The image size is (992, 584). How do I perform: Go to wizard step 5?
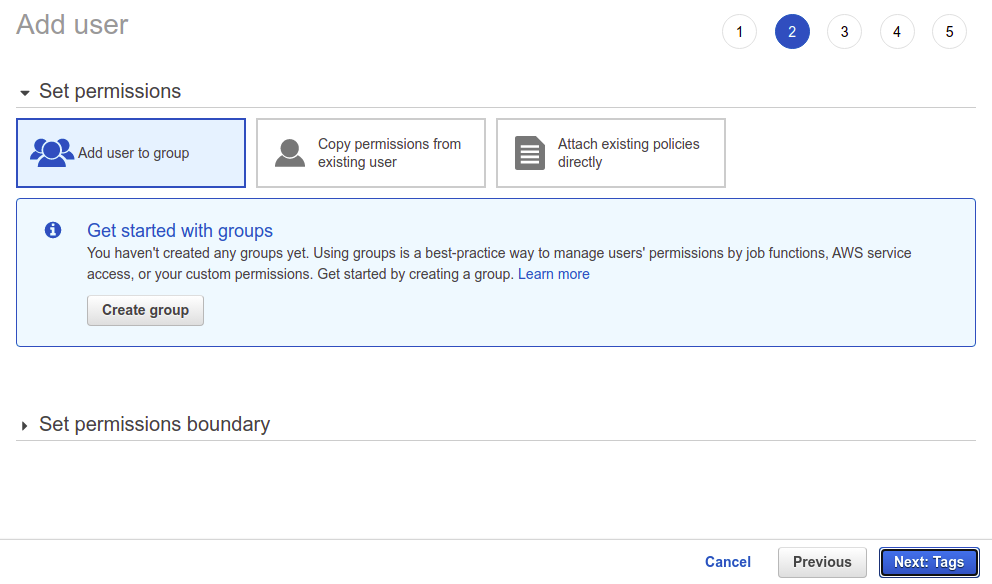pyautogui.click(x=949, y=32)
